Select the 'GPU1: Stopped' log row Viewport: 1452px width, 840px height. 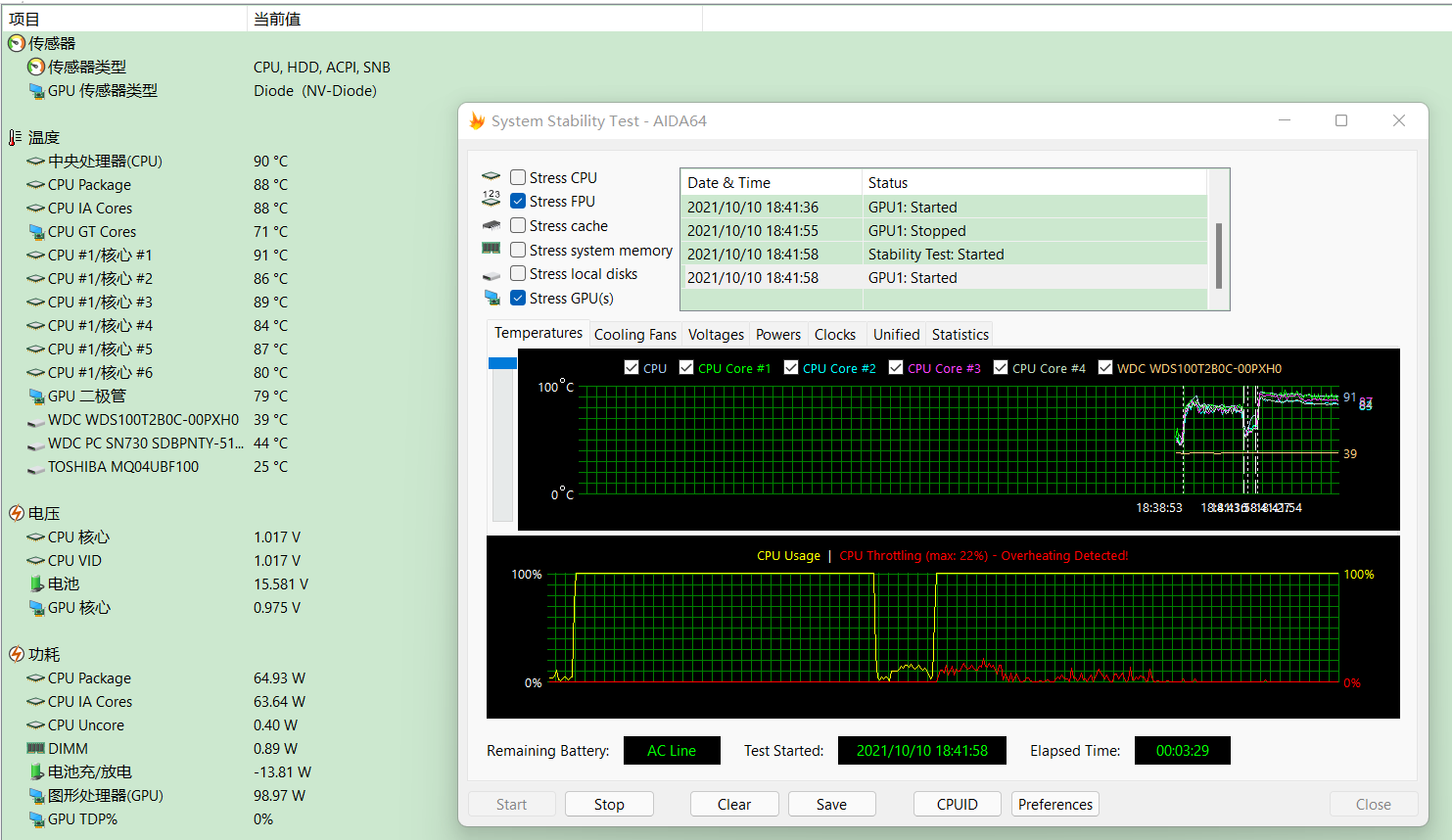tap(944, 230)
